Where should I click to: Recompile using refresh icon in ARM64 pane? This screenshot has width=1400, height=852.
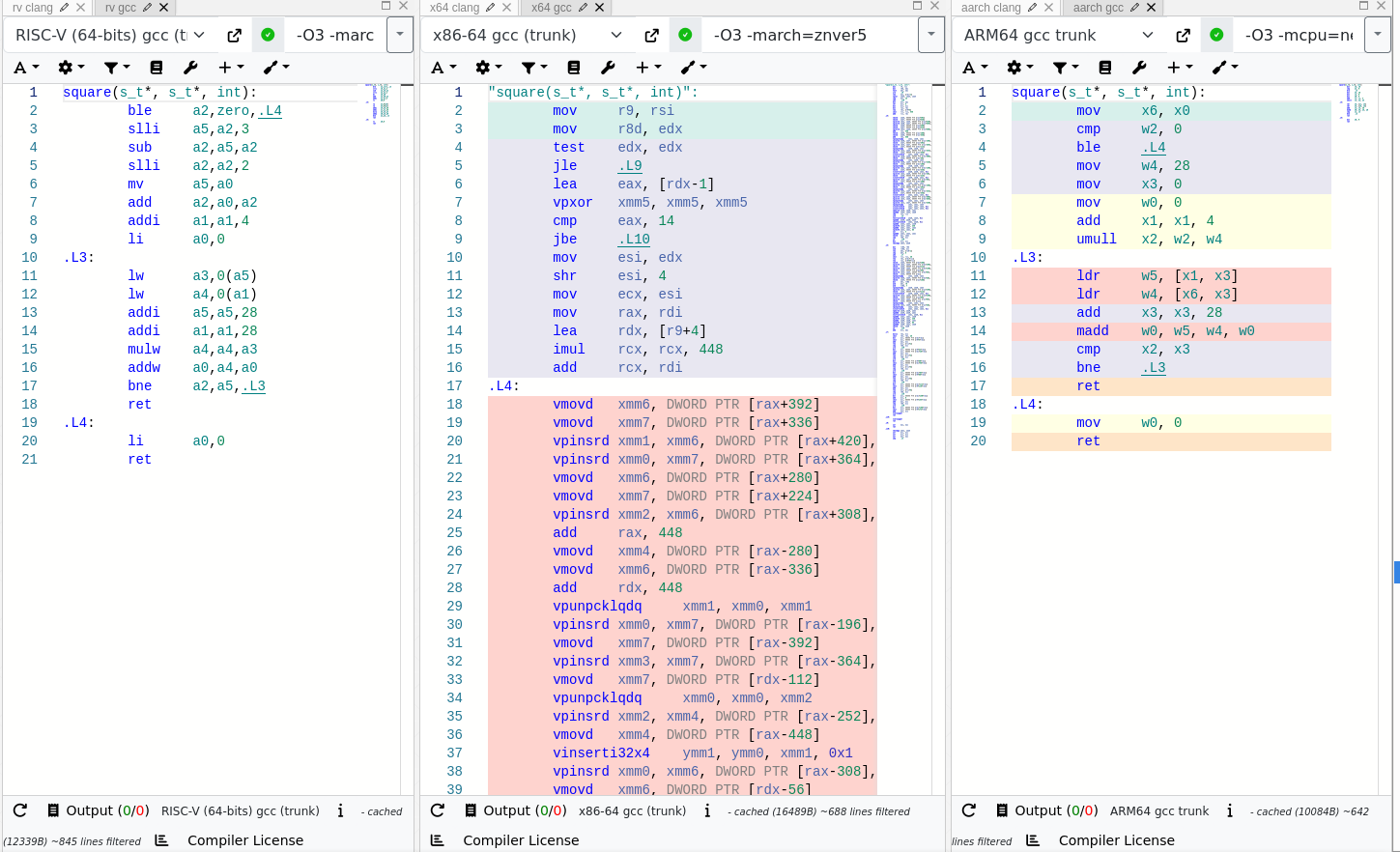[969, 810]
